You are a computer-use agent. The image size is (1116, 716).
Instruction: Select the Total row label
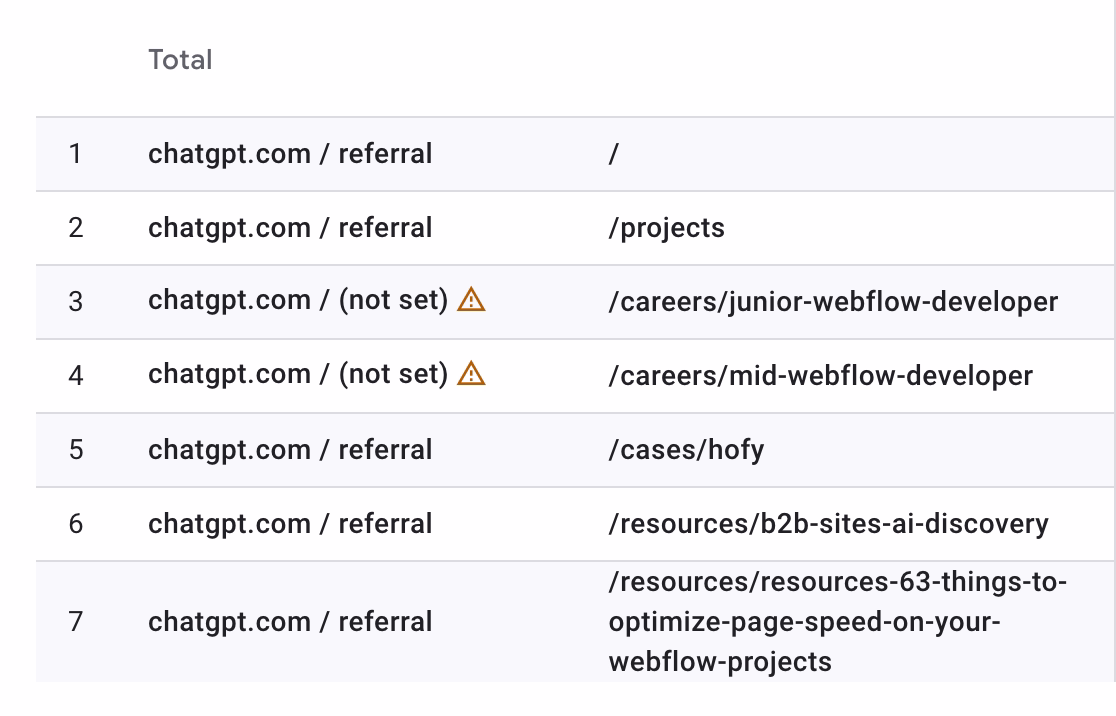[180, 60]
